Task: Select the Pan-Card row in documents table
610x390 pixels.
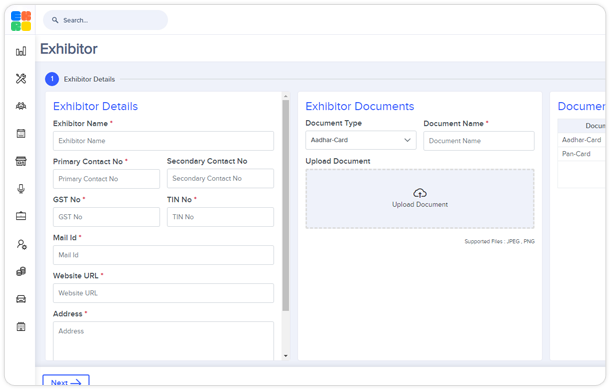Action: coord(582,154)
